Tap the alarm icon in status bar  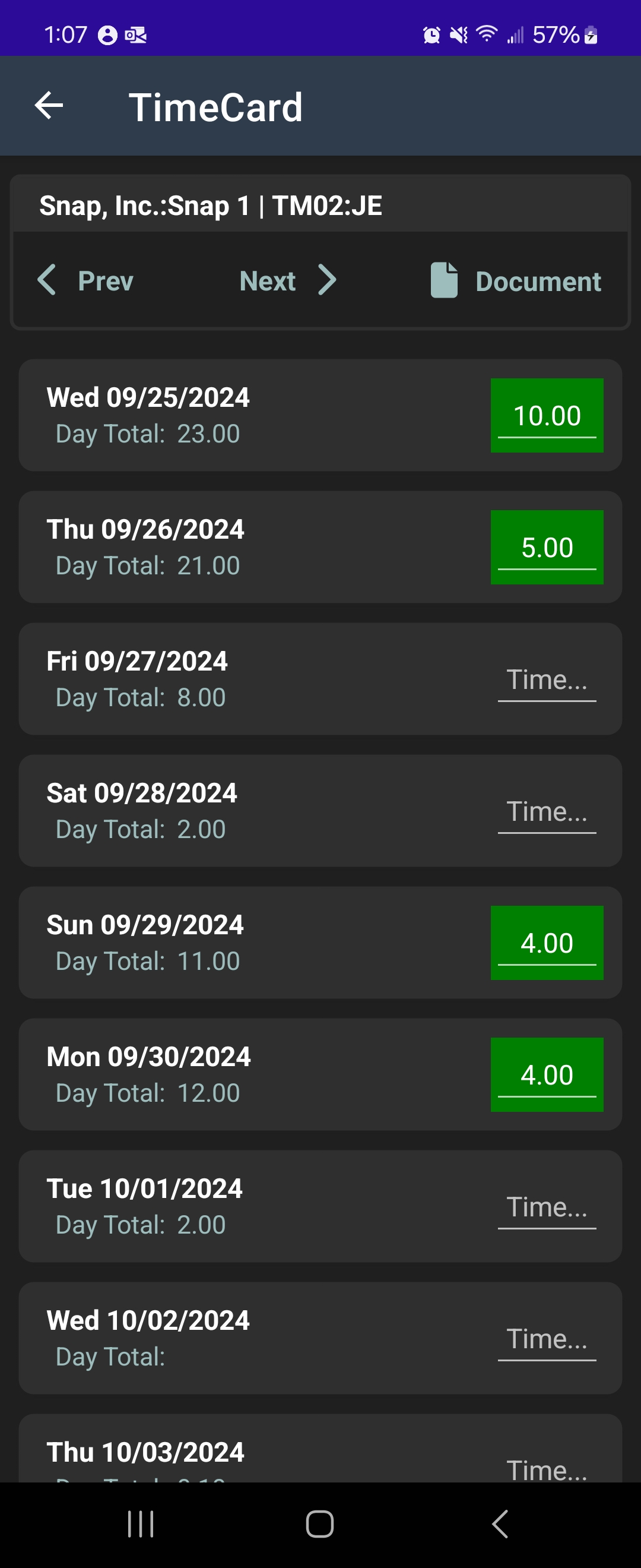tap(431, 34)
